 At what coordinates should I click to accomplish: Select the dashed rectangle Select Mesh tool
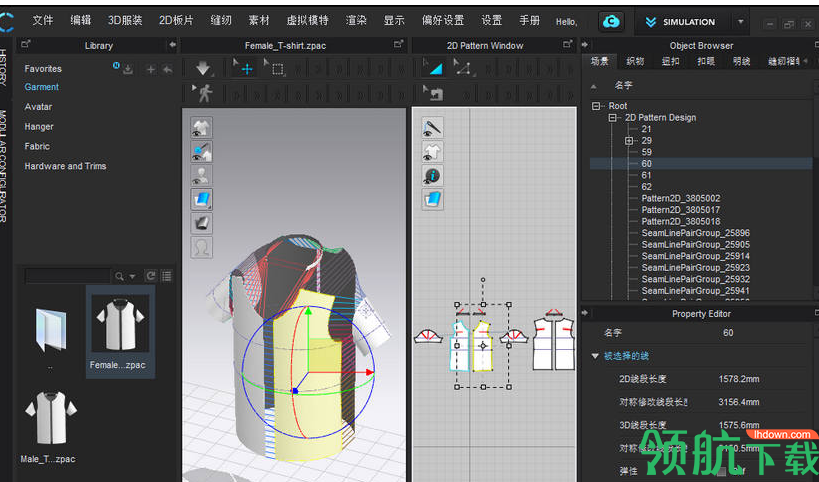[x=275, y=68]
